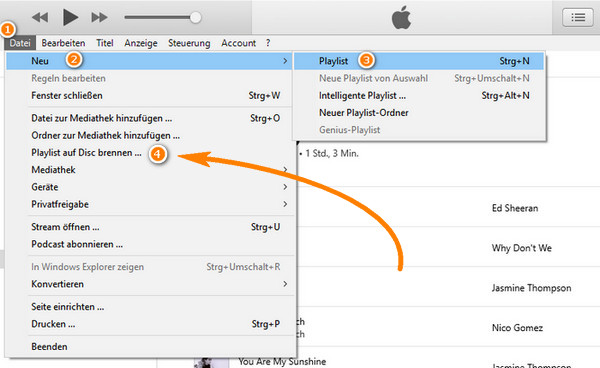This screenshot has height=368, width=600.
Task: Select the Nico Gomez artist row
Action: point(517,328)
